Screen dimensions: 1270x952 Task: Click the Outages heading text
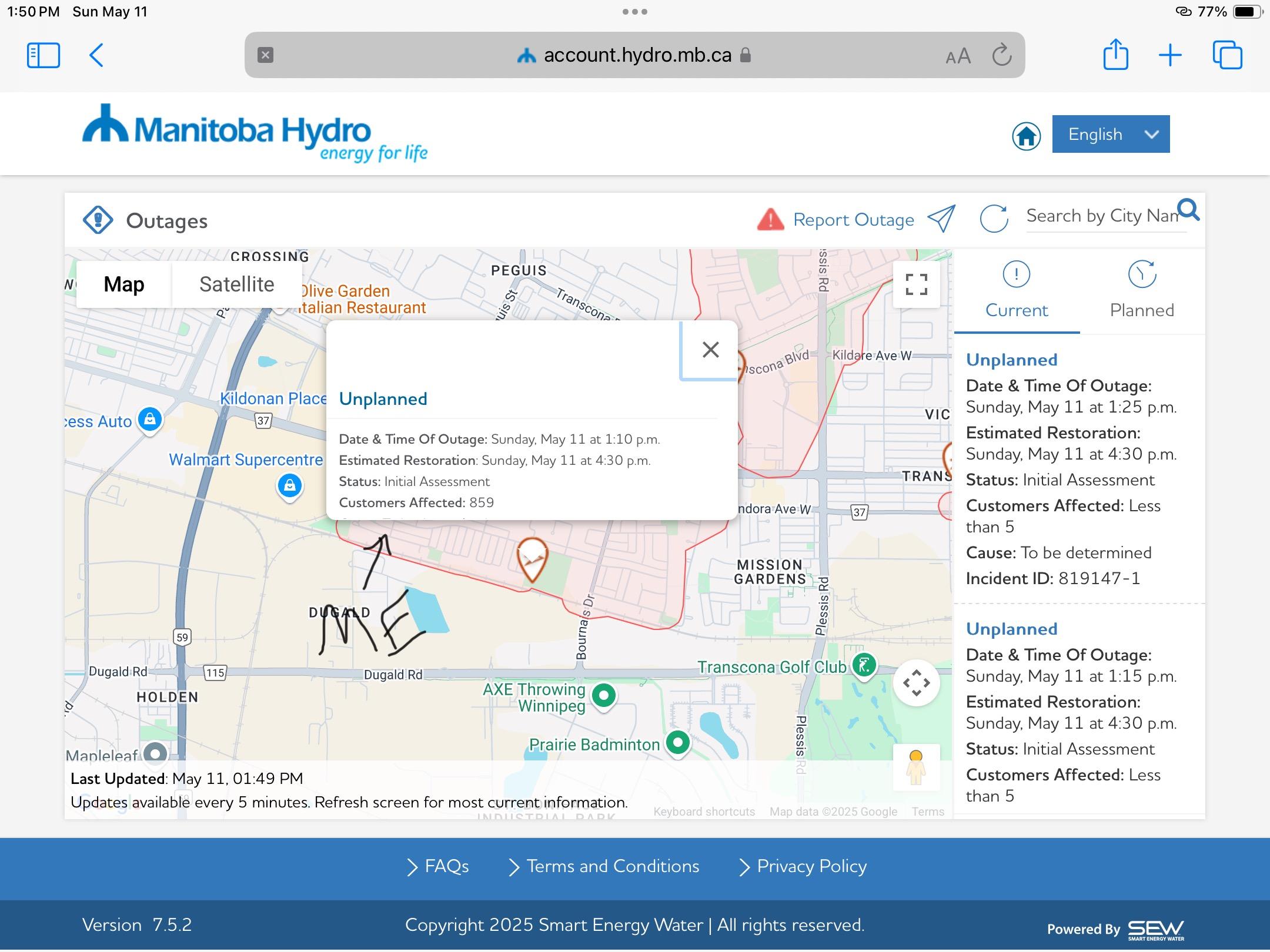point(167,221)
